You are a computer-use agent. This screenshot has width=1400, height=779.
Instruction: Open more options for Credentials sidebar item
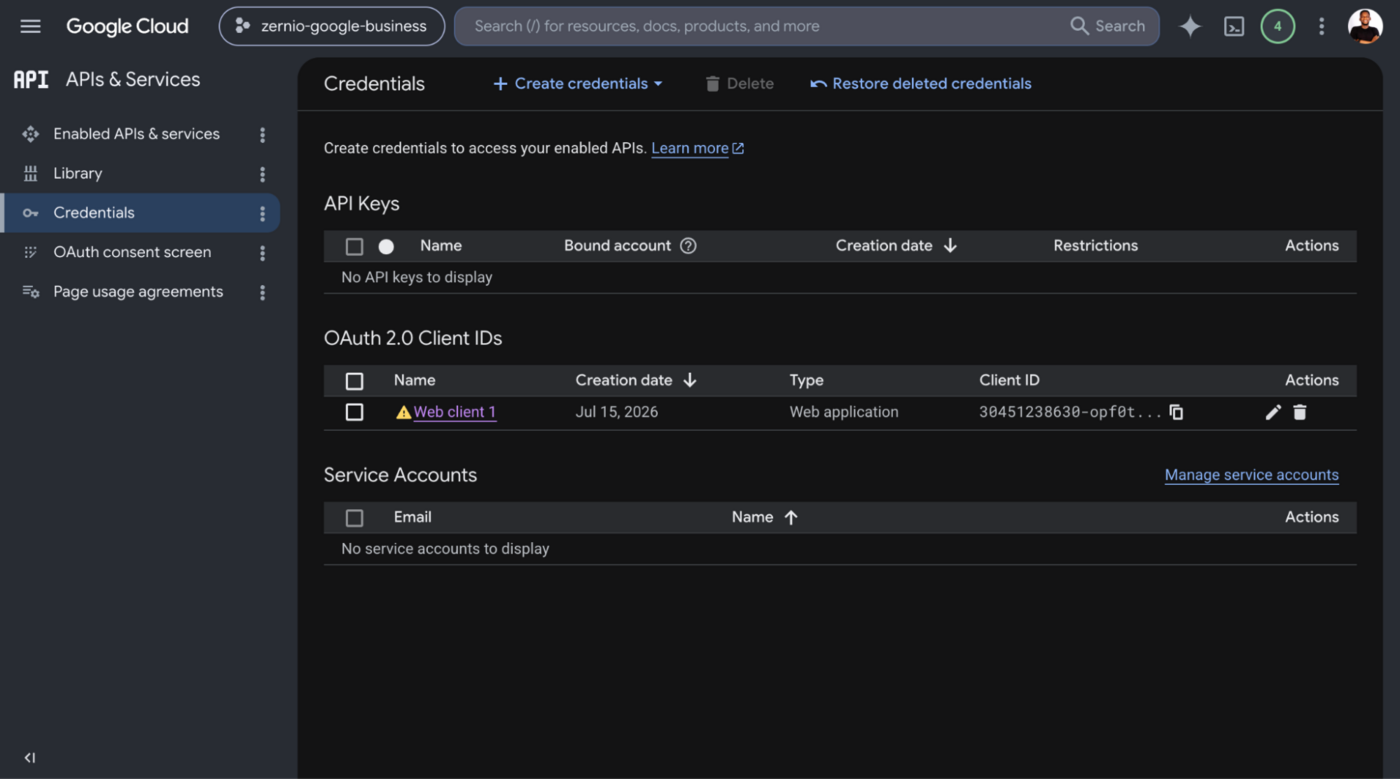[262, 213]
